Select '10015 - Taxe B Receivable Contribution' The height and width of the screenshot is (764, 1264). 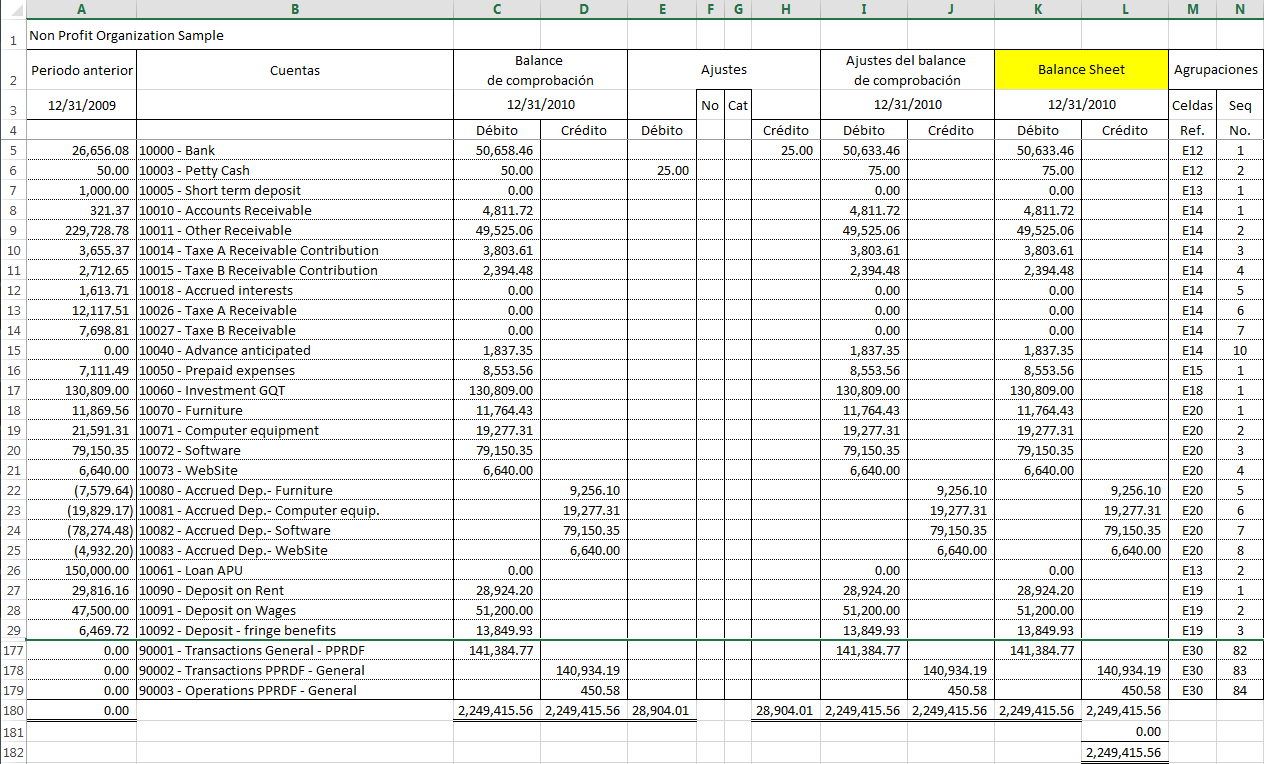294,270
